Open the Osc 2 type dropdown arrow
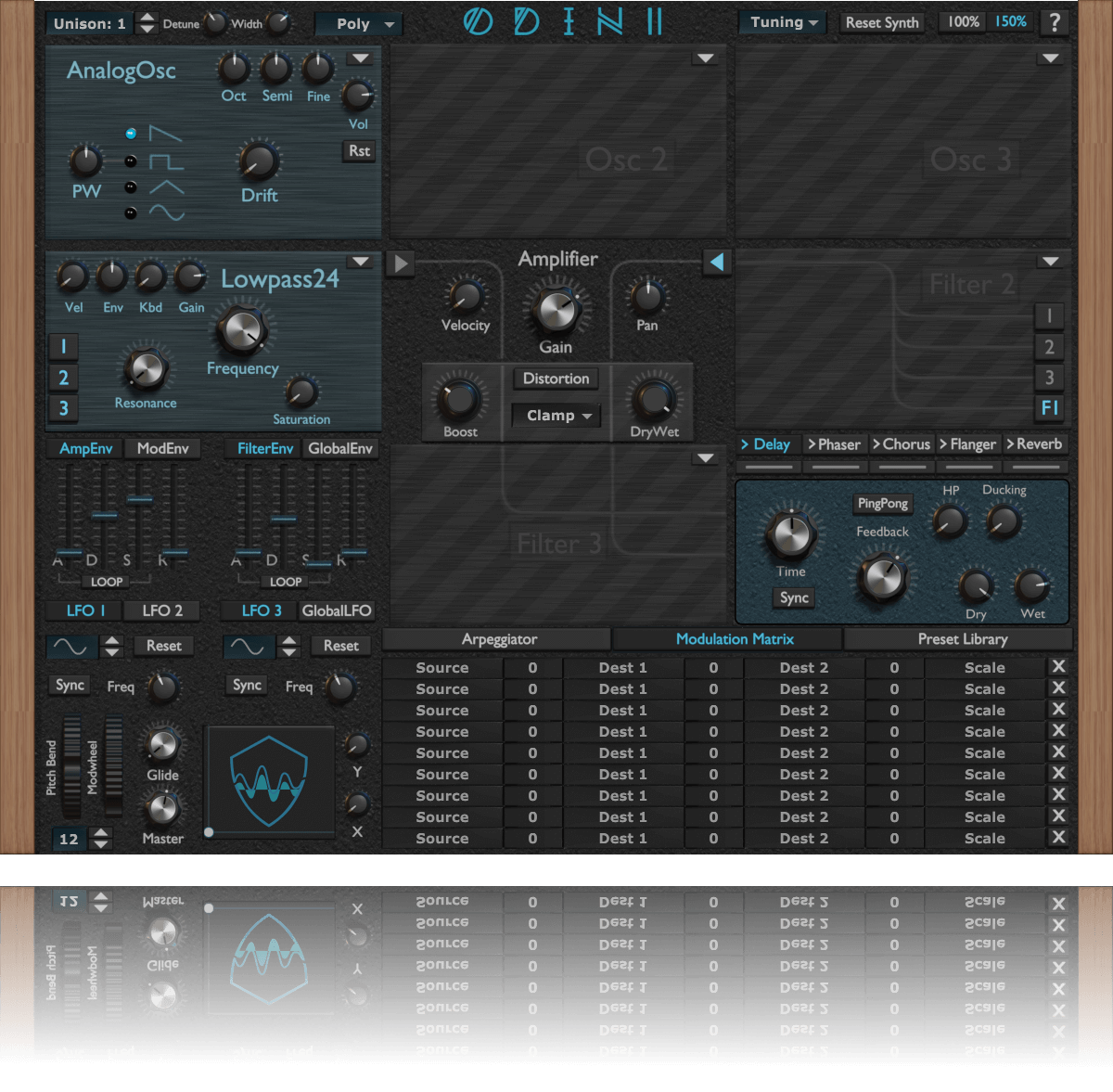The image size is (1113, 1092). pos(705,58)
